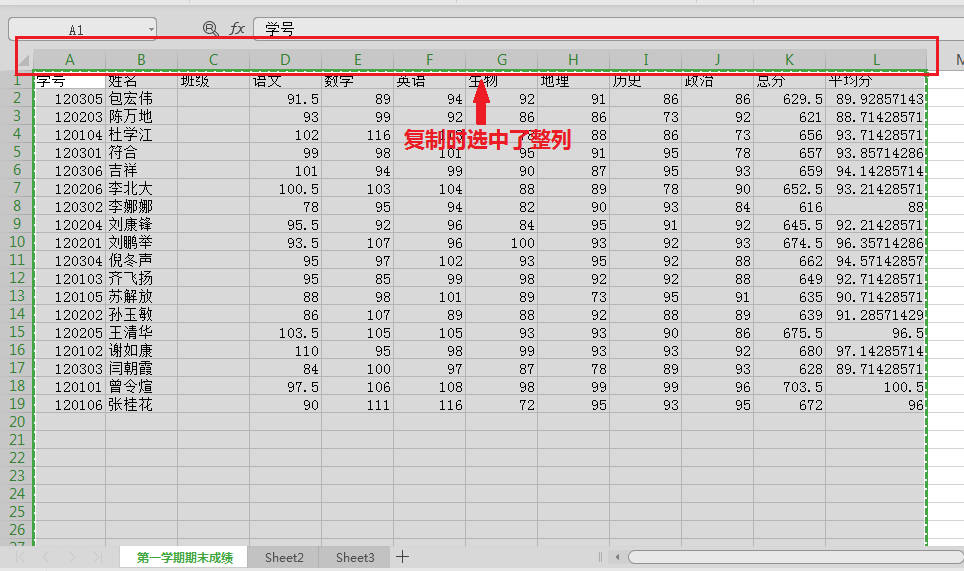
Task: Switch to the Sheet3 tab
Action: [355, 557]
